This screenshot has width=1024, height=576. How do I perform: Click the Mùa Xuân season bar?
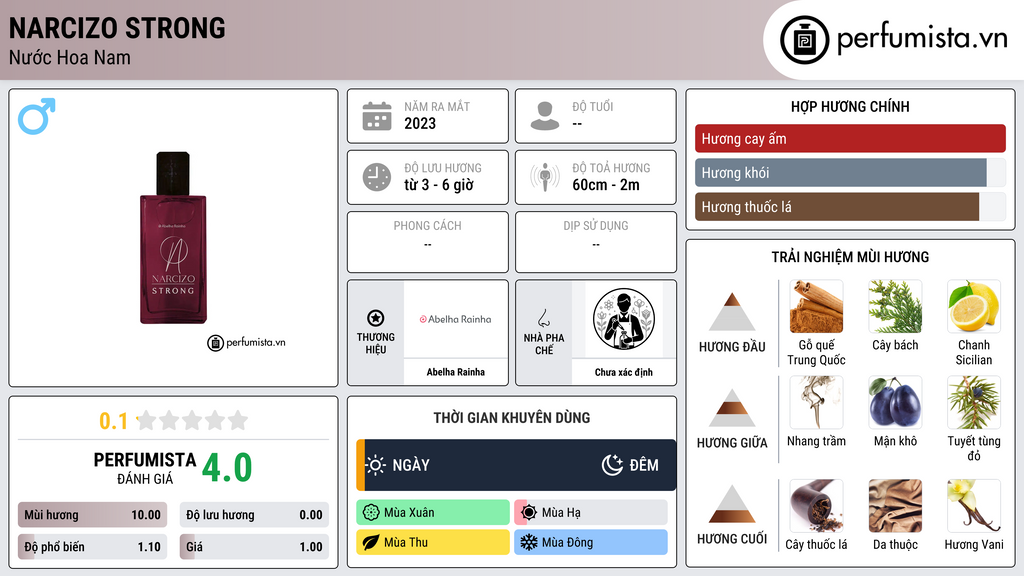pos(433,513)
